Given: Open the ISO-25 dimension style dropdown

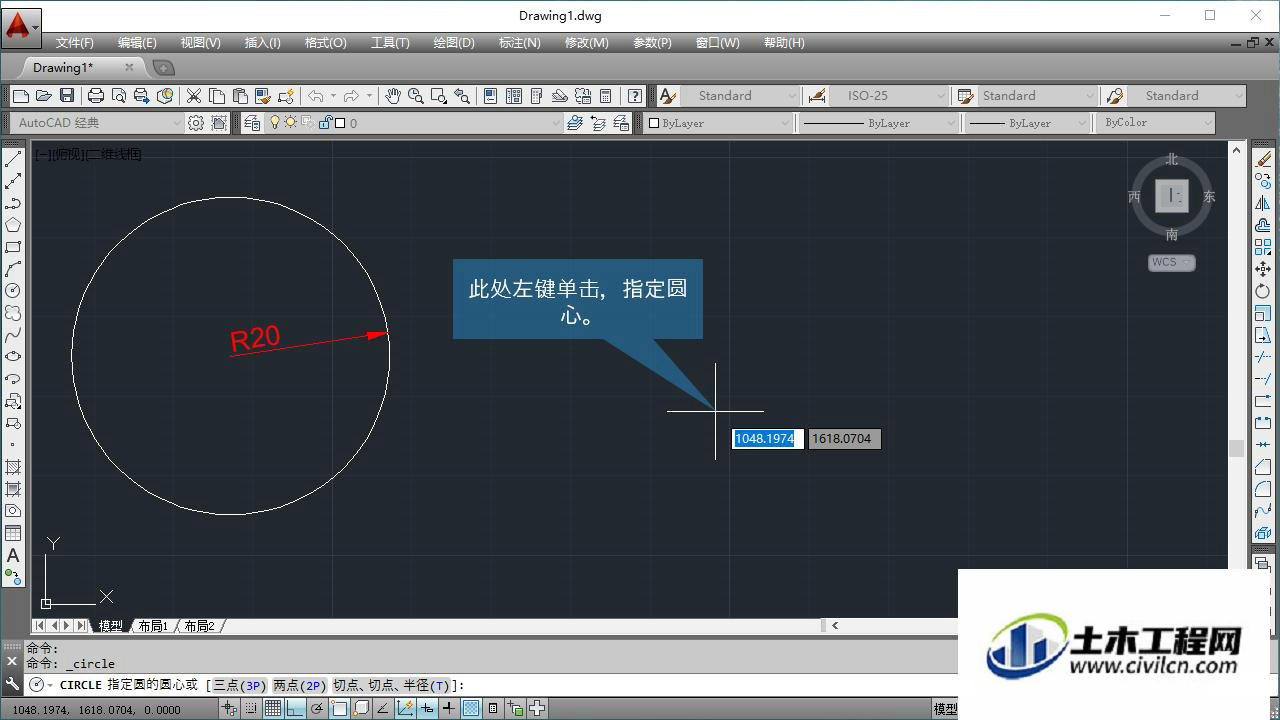Looking at the screenshot, I should pyautogui.click(x=889, y=96).
